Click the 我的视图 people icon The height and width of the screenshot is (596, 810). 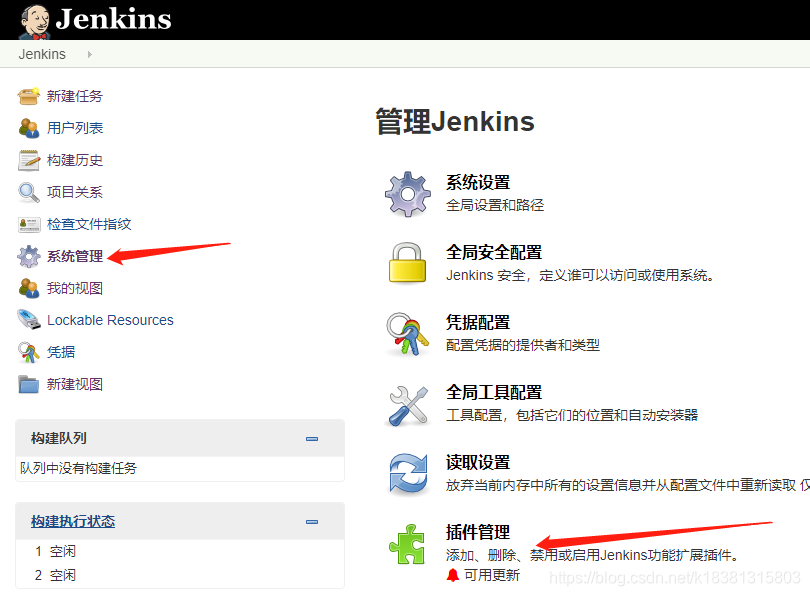(x=28, y=288)
